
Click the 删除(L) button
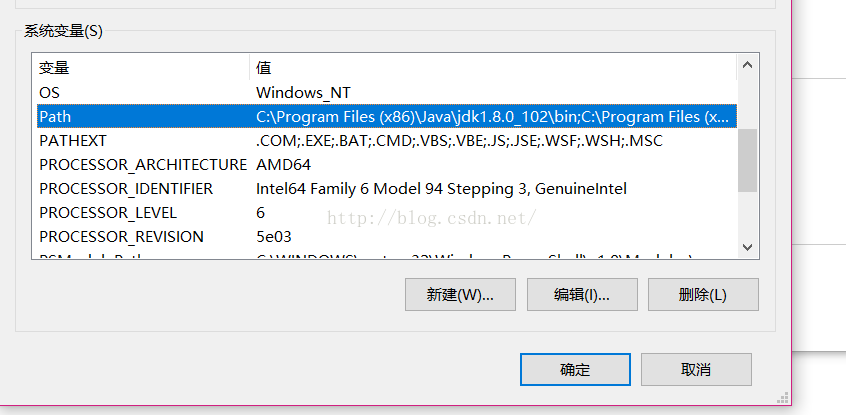703,295
